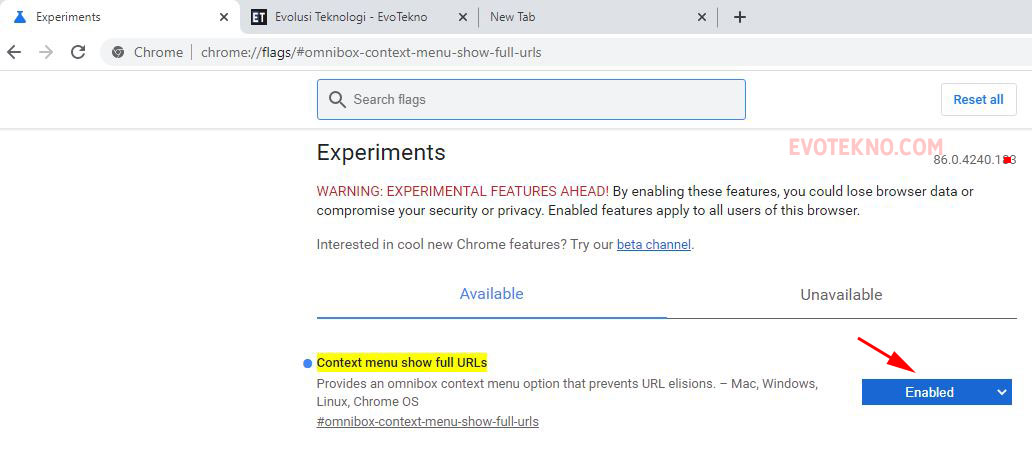Click the Chrome site info icon

click(x=118, y=52)
